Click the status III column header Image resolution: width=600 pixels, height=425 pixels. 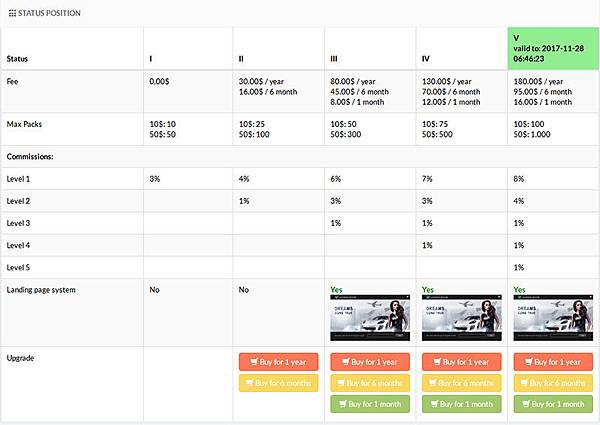(x=334, y=59)
